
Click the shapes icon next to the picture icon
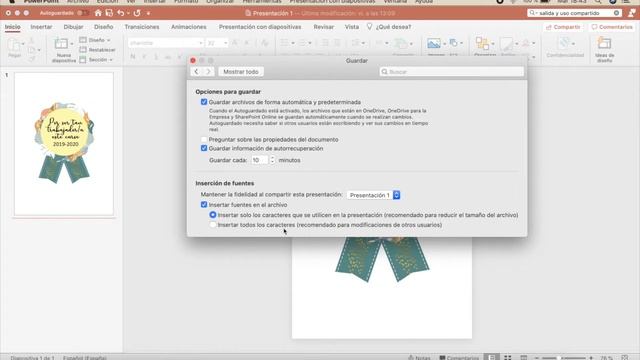click(x=453, y=42)
